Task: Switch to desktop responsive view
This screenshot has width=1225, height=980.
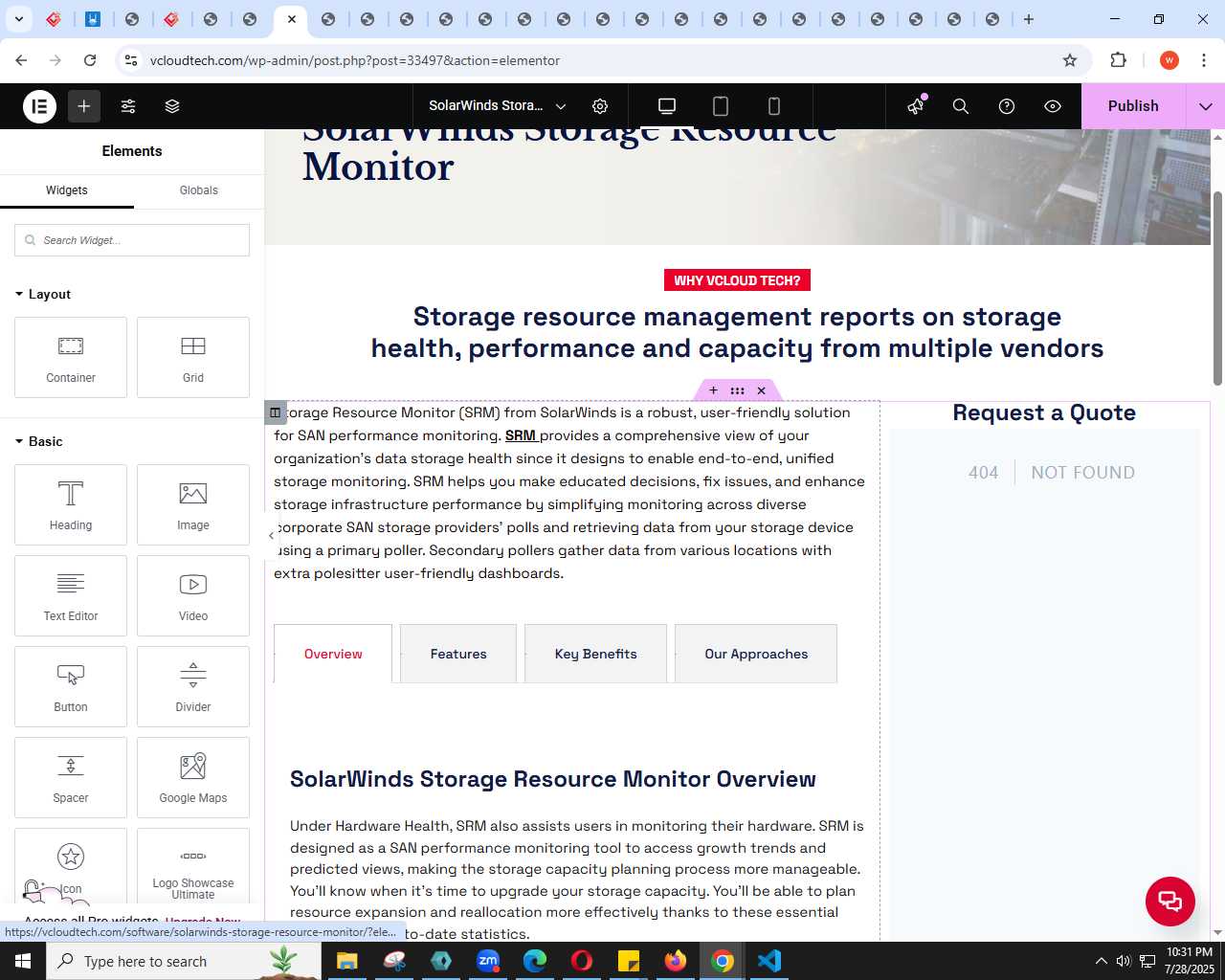Action: point(667,106)
